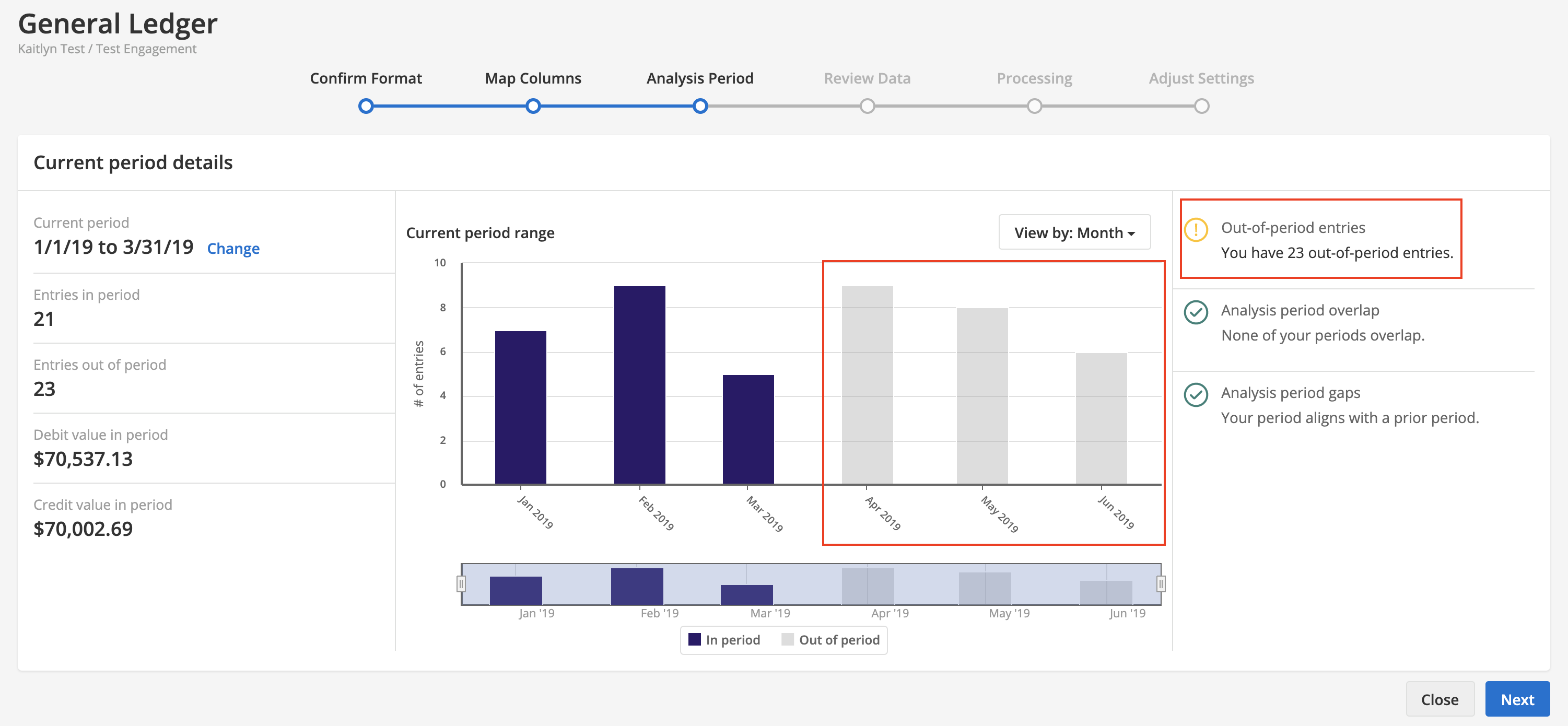Click the Review Data step circle
The height and width of the screenshot is (726, 1568).
[867, 107]
